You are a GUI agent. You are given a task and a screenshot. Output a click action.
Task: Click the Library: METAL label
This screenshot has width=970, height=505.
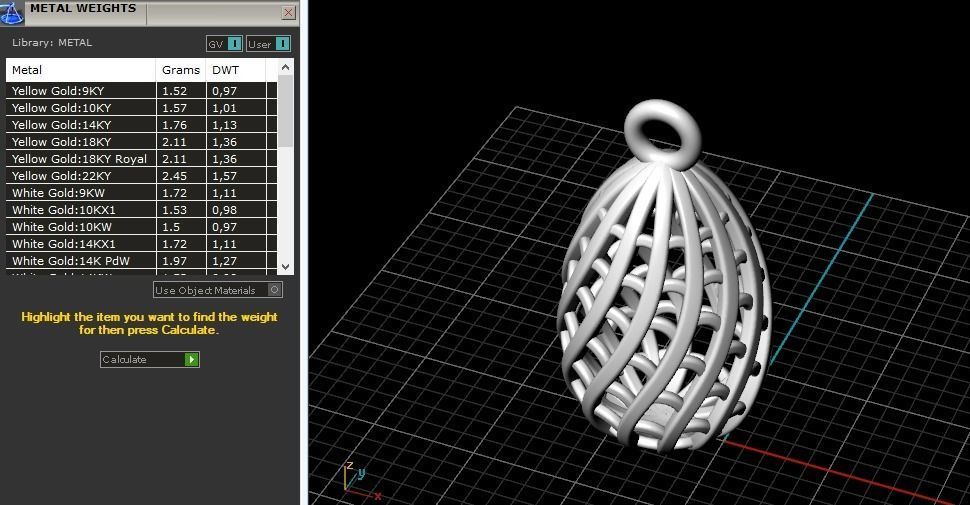click(x=52, y=43)
